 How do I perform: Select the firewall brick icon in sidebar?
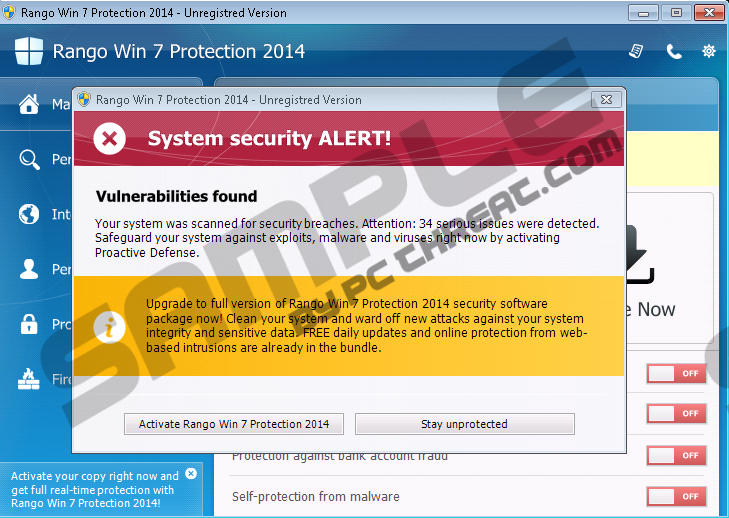tap(29, 379)
